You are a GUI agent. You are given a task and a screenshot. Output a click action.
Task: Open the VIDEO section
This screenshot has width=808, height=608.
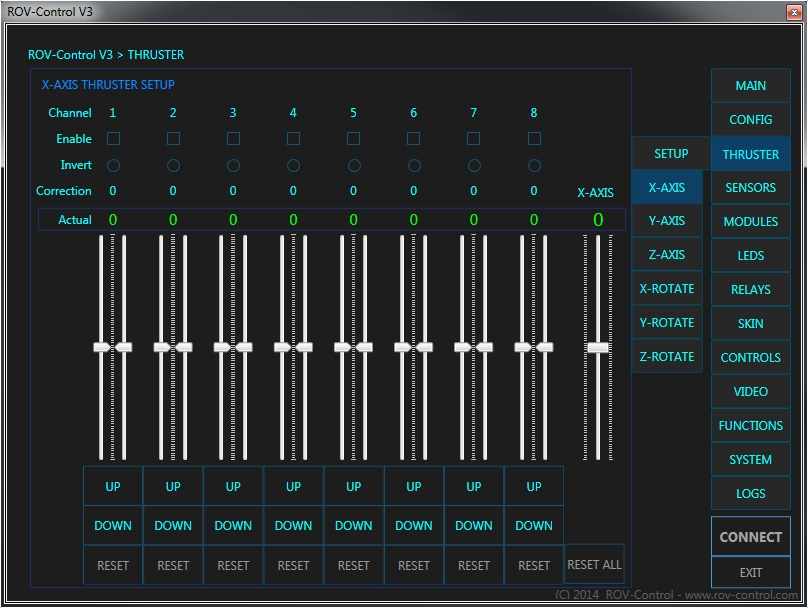pyautogui.click(x=751, y=392)
